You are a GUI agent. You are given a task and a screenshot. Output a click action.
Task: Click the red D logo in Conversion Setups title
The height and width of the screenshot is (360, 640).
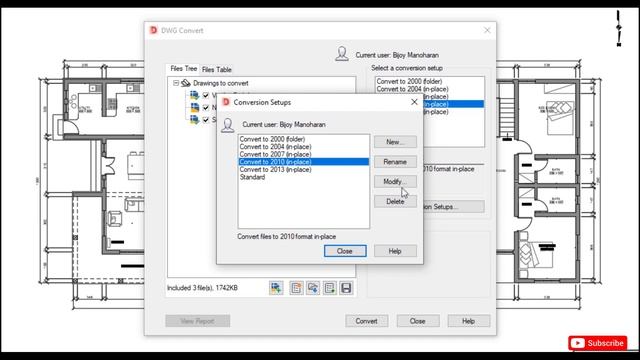[226, 102]
